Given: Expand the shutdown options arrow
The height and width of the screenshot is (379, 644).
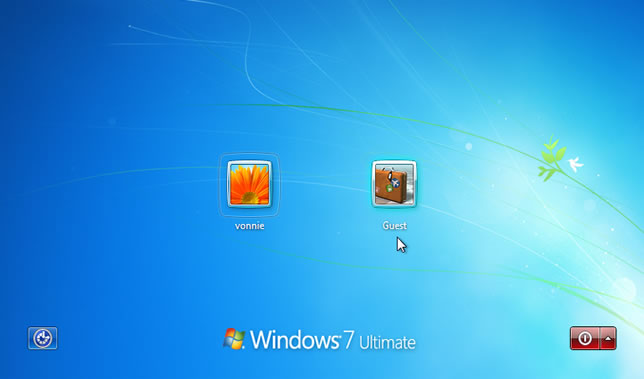Looking at the screenshot, I should (608, 338).
